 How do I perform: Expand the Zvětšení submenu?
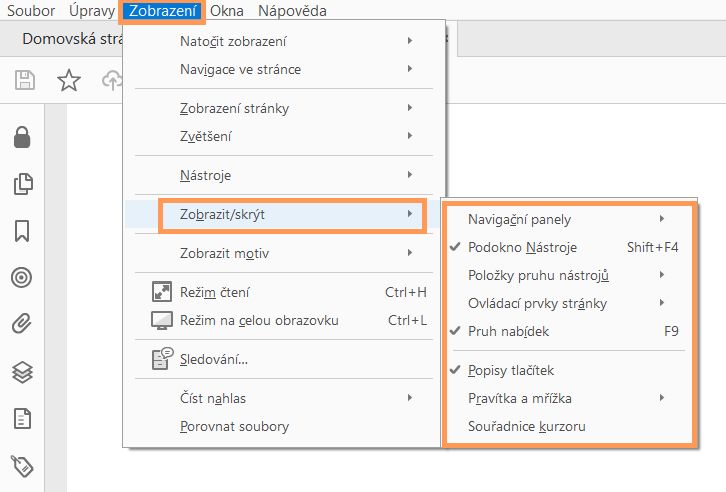point(205,135)
